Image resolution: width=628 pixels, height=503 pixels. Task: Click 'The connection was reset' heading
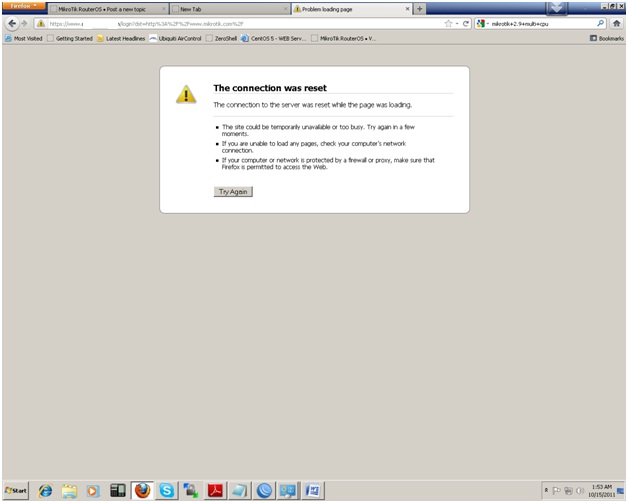(x=270, y=88)
